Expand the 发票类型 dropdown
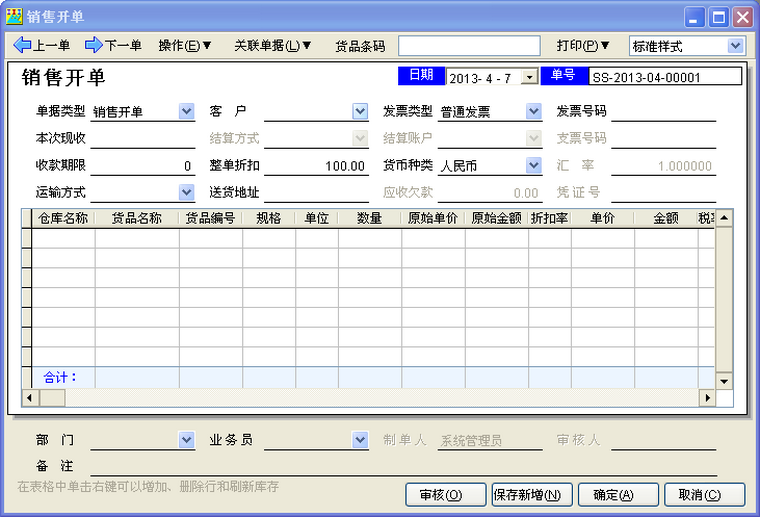This screenshot has width=760, height=517. click(x=534, y=111)
